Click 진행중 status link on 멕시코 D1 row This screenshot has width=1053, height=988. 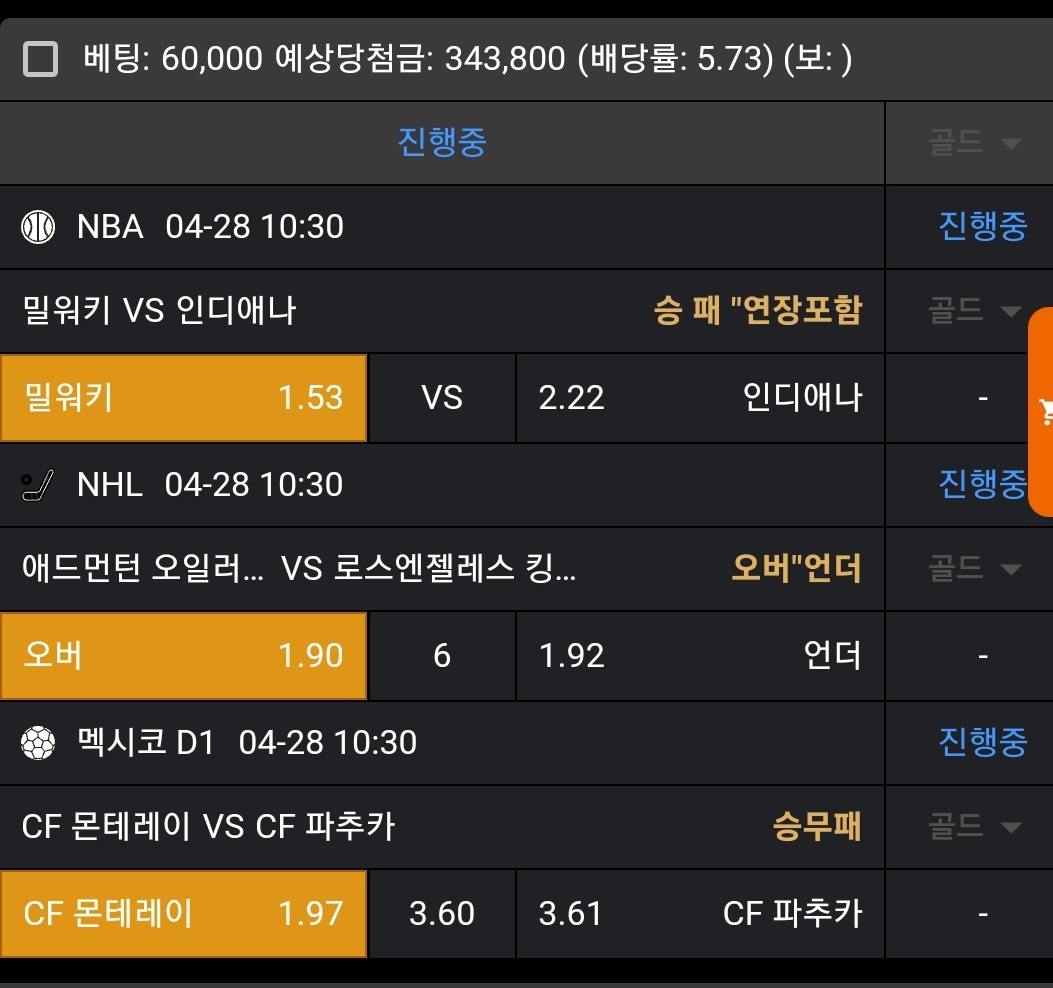point(982,743)
